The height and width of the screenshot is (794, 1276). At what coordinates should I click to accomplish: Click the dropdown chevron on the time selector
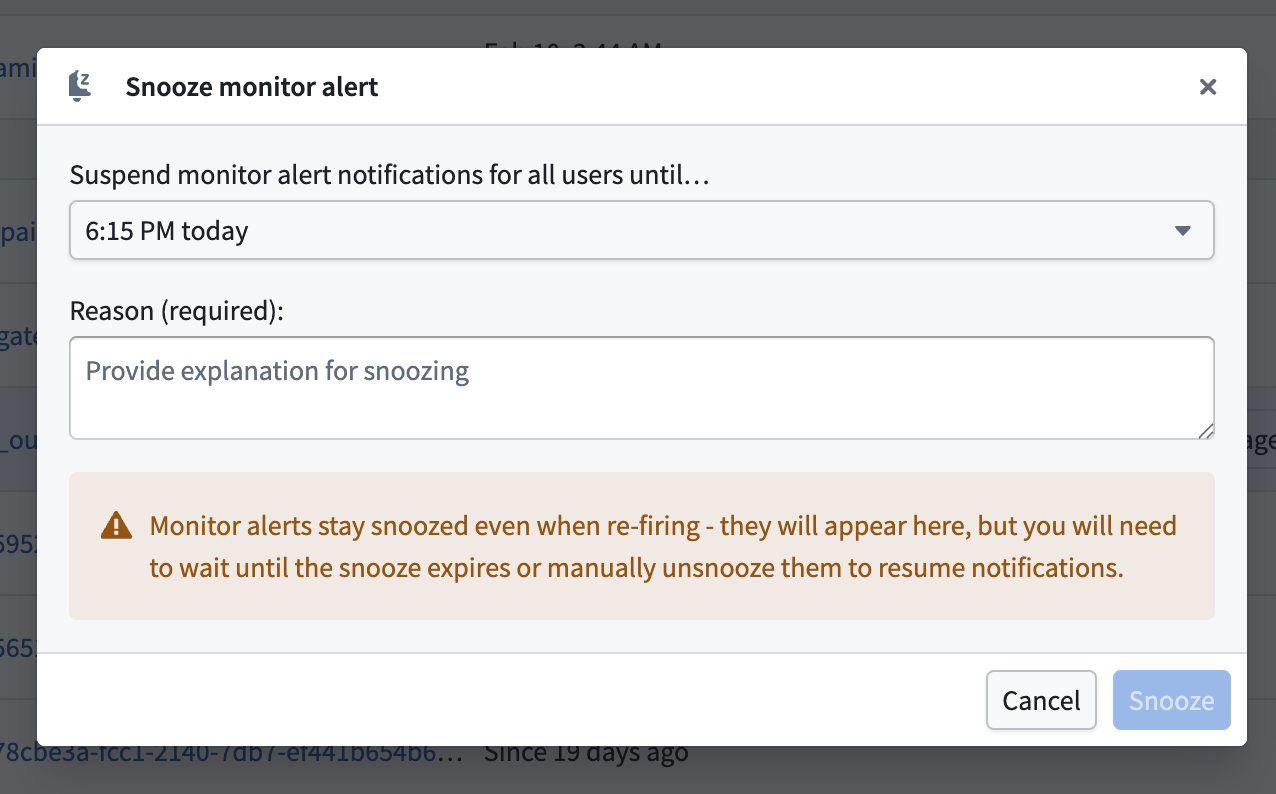[1184, 230]
